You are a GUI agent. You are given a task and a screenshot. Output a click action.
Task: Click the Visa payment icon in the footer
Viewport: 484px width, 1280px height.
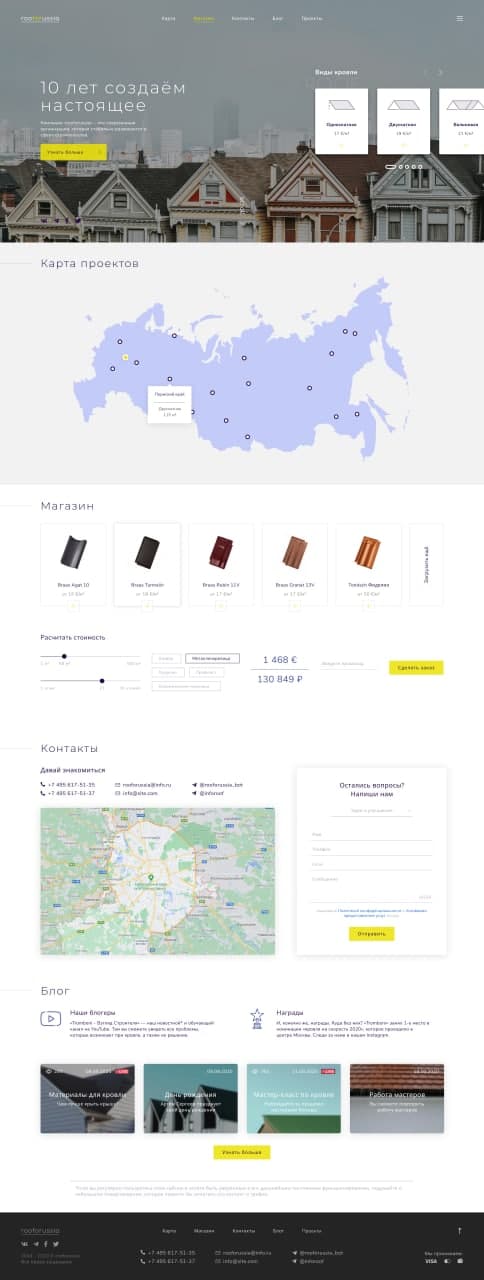tap(431, 1261)
